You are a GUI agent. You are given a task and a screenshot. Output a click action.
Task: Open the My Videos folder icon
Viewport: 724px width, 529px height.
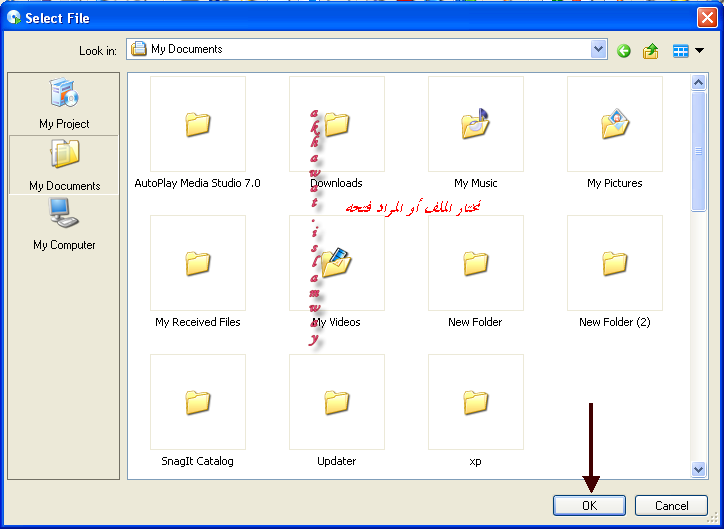[337, 263]
